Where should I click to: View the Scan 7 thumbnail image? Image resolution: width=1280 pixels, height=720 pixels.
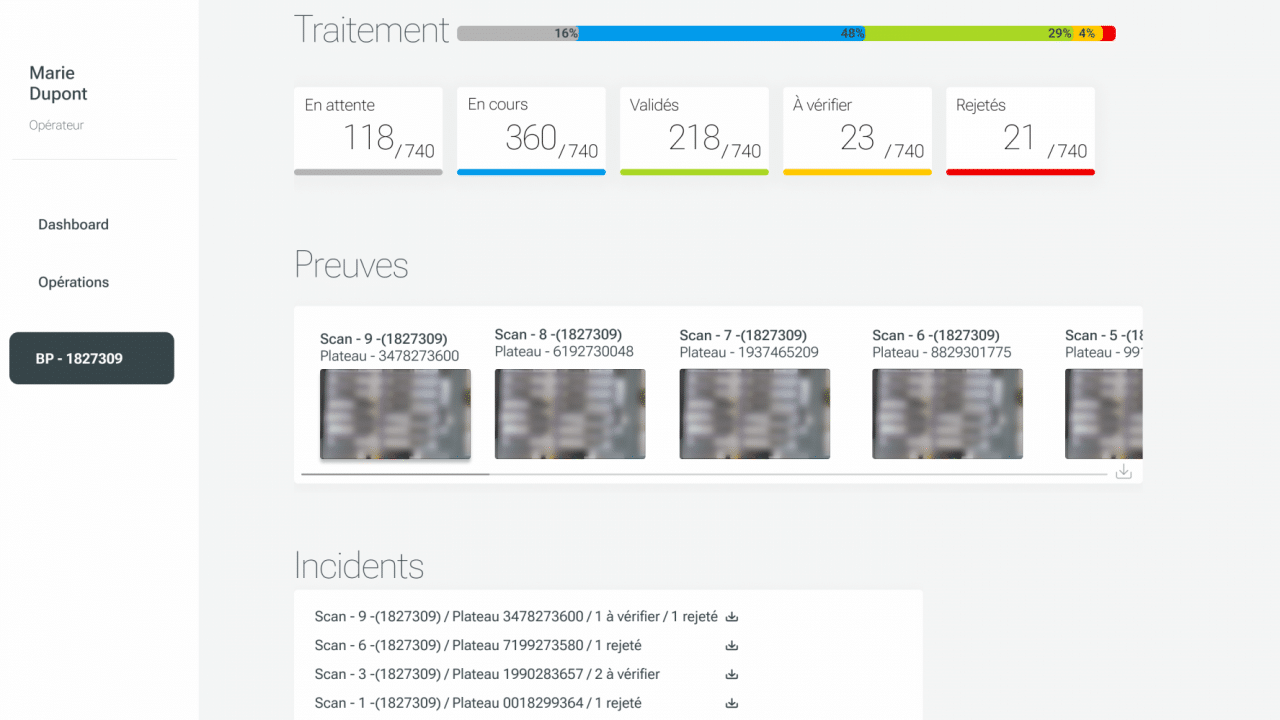click(754, 414)
